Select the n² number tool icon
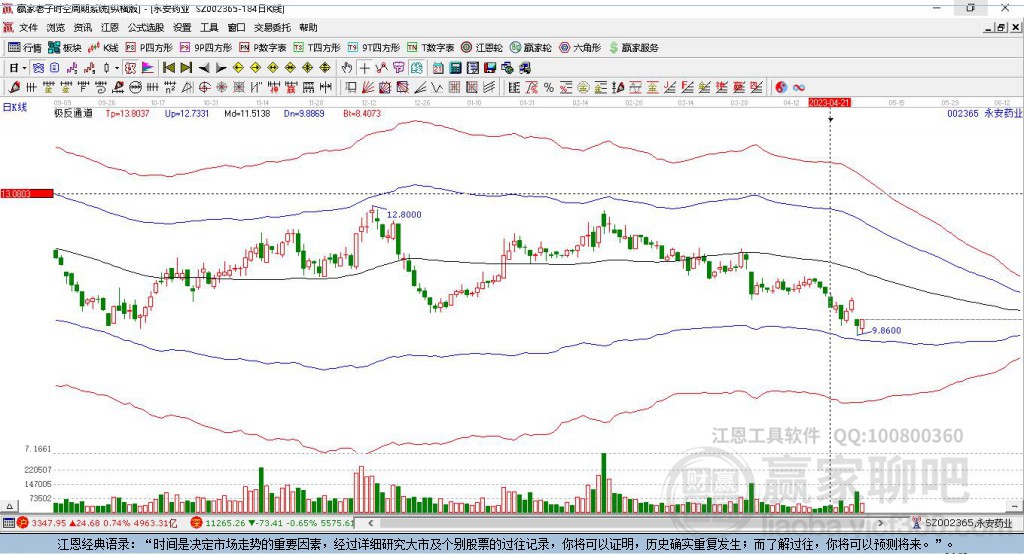 170,87
